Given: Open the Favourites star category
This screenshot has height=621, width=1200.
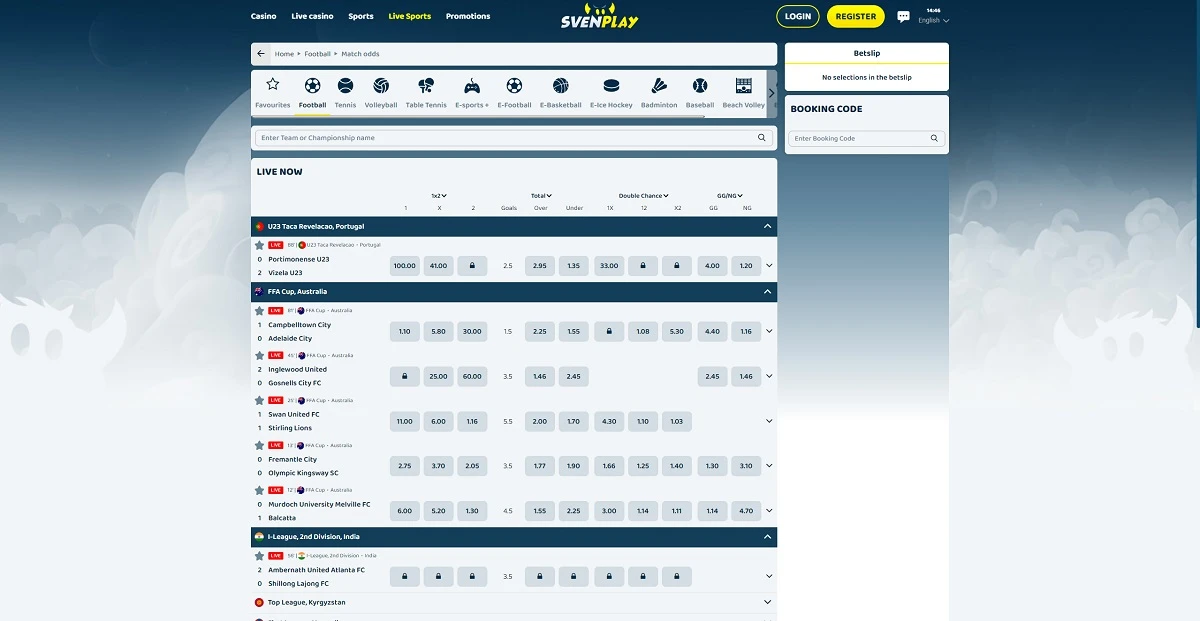Looking at the screenshot, I should (272, 92).
